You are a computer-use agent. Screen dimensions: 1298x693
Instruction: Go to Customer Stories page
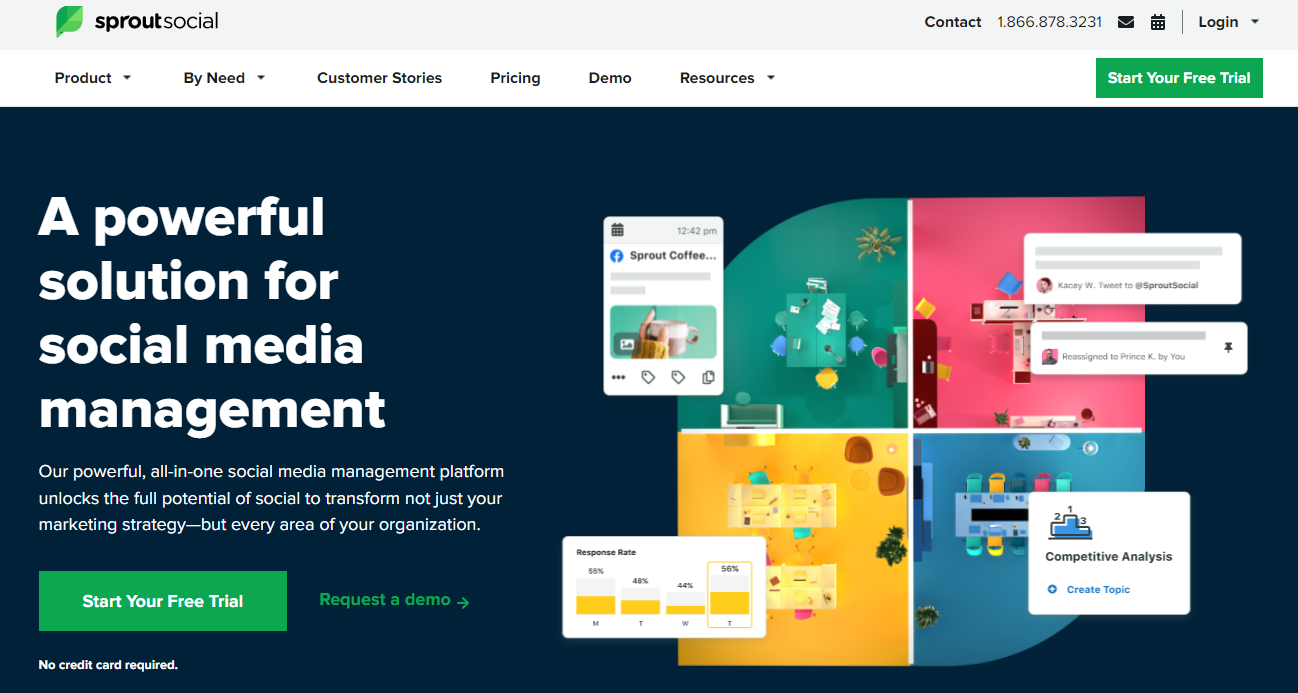[x=379, y=78]
